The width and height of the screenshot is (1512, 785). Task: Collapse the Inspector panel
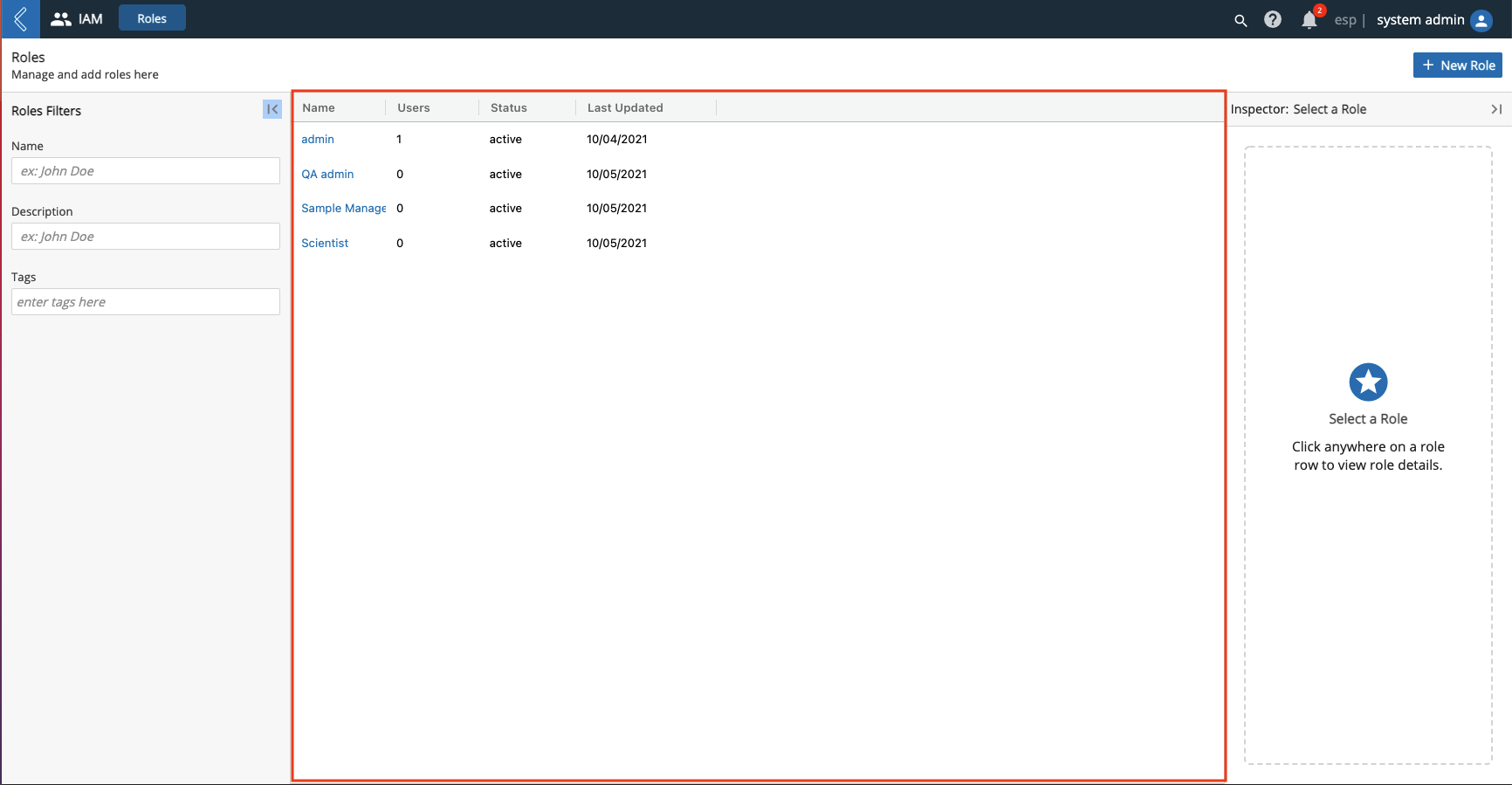pyautogui.click(x=1496, y=109)
